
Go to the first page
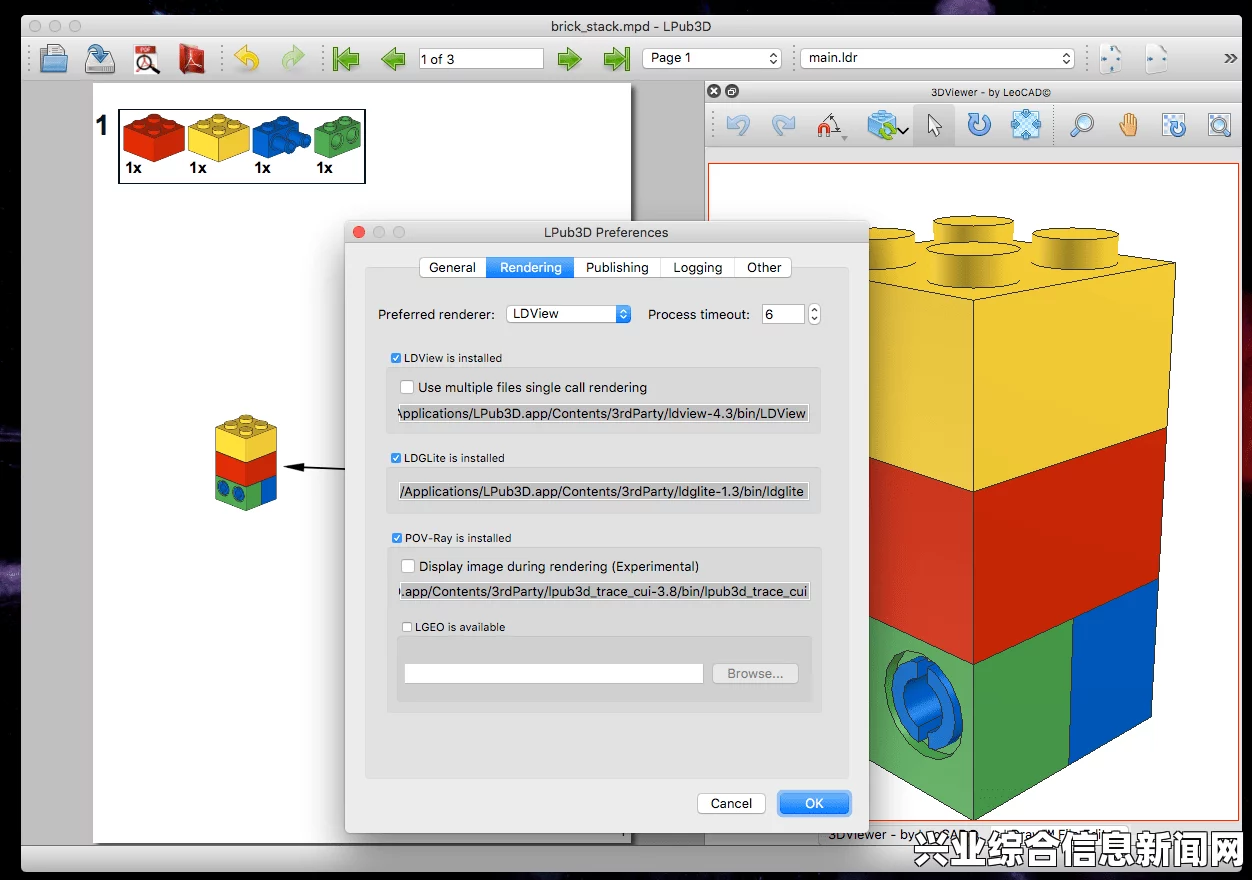point(346,59)
